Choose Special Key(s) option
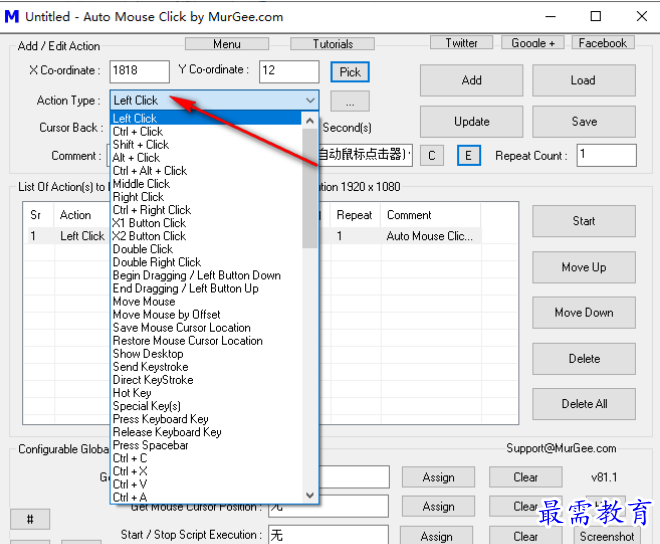Viewport: 660px width, 544px height. click(x=206, y=405)
